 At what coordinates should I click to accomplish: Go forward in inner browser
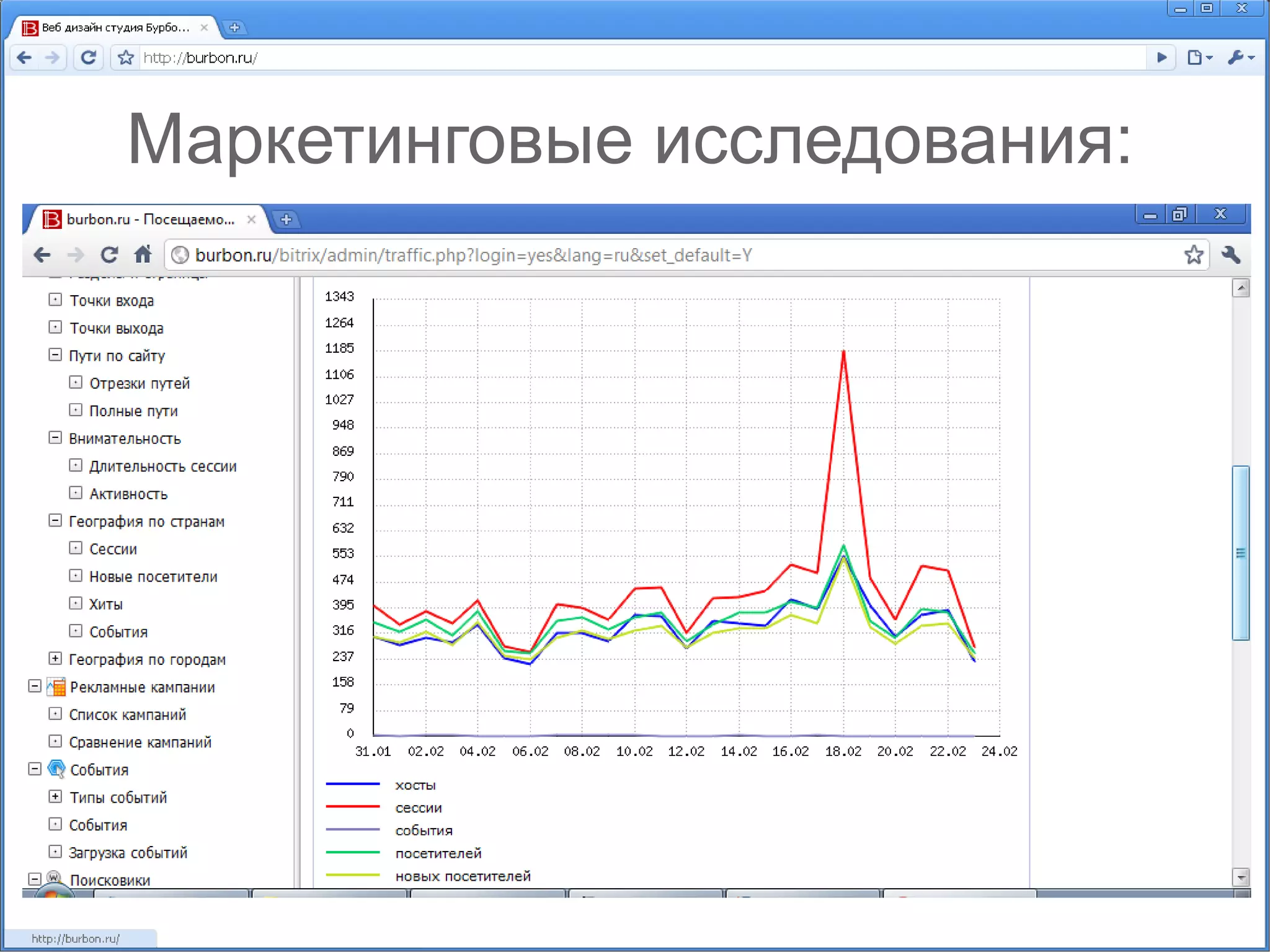(76, 255)
